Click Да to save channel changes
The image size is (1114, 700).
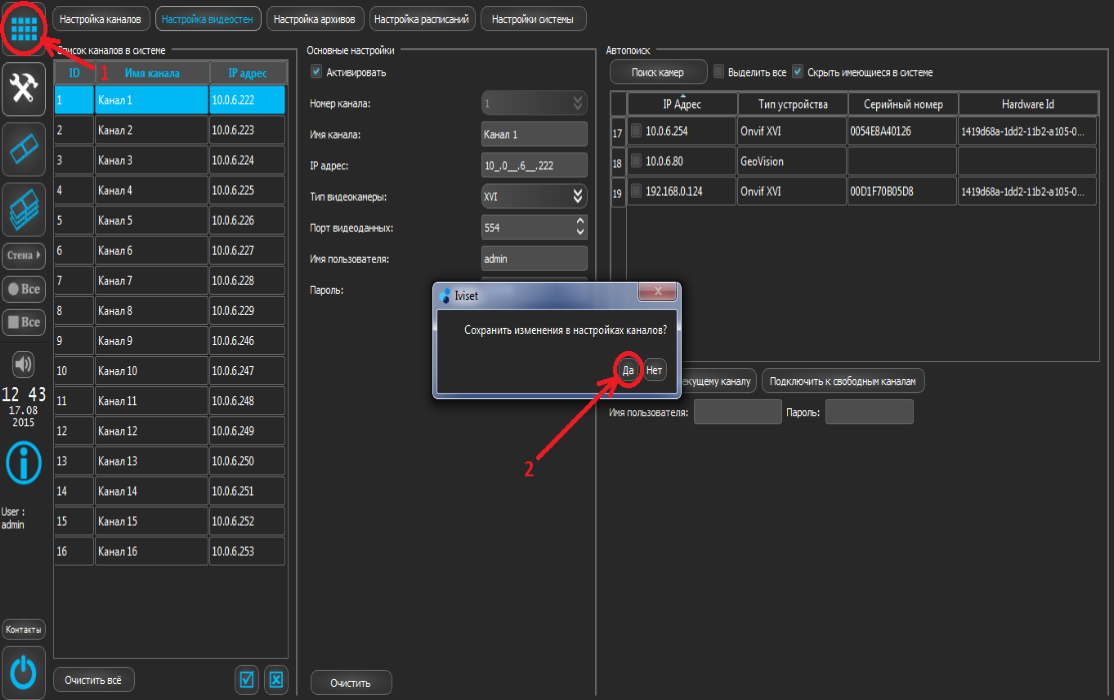coord(628,370)
